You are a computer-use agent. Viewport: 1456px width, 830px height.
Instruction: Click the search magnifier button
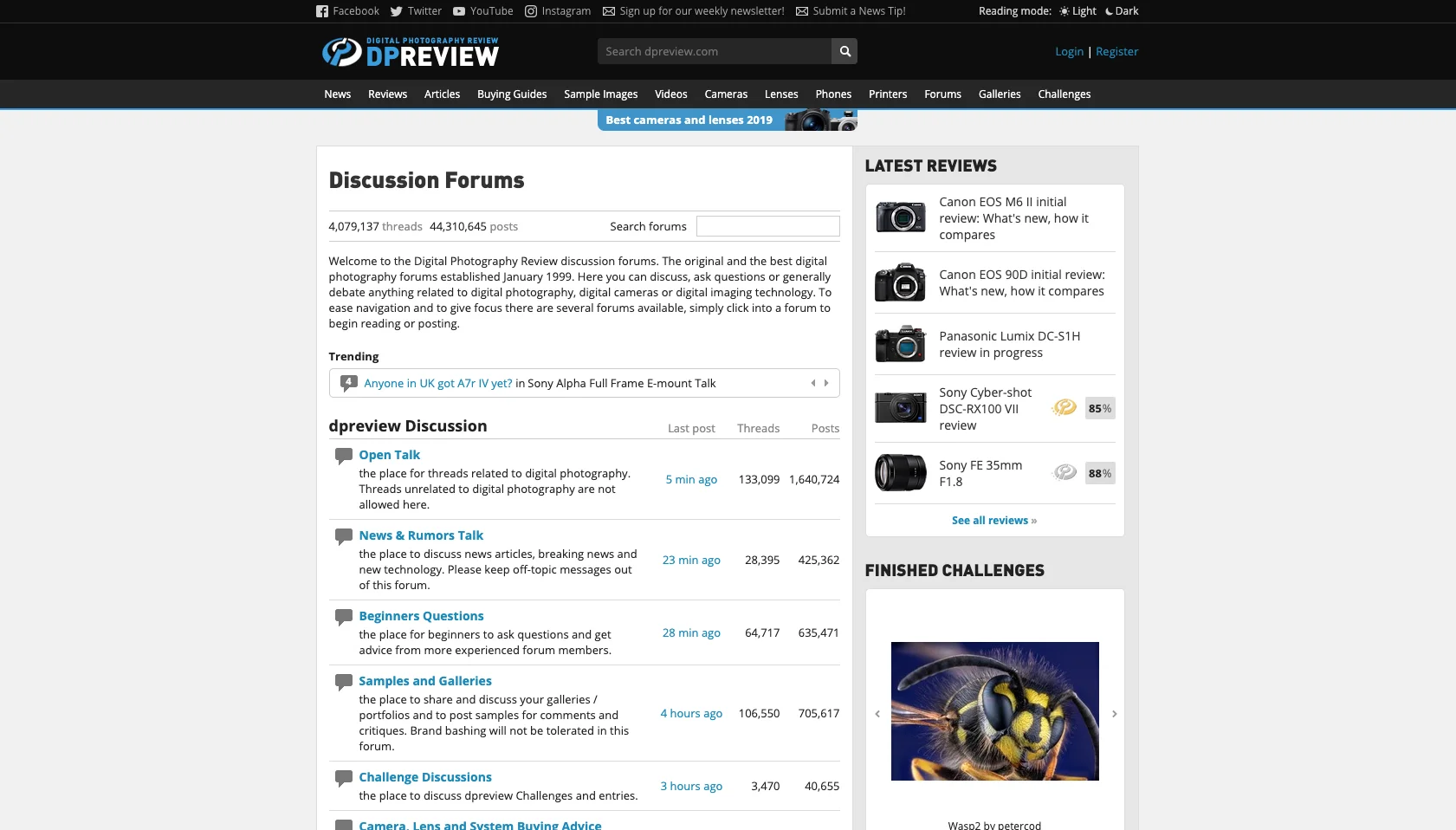click(844, 51)
